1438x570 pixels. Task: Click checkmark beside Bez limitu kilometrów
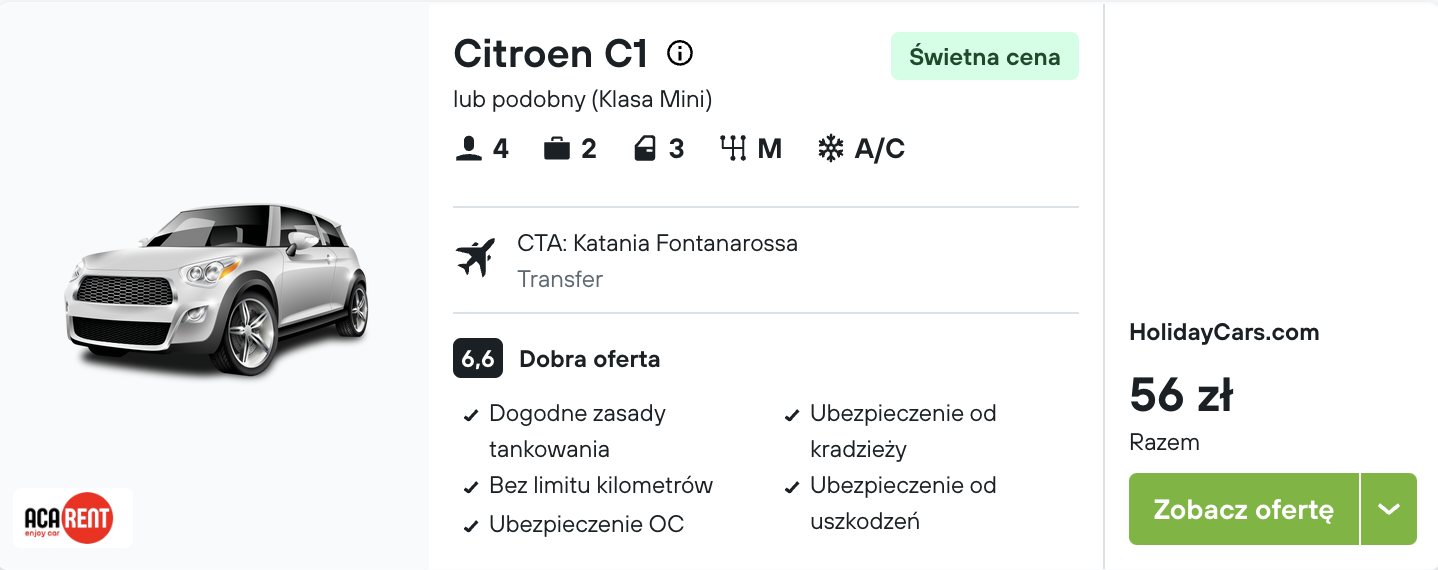click(470, 488)
